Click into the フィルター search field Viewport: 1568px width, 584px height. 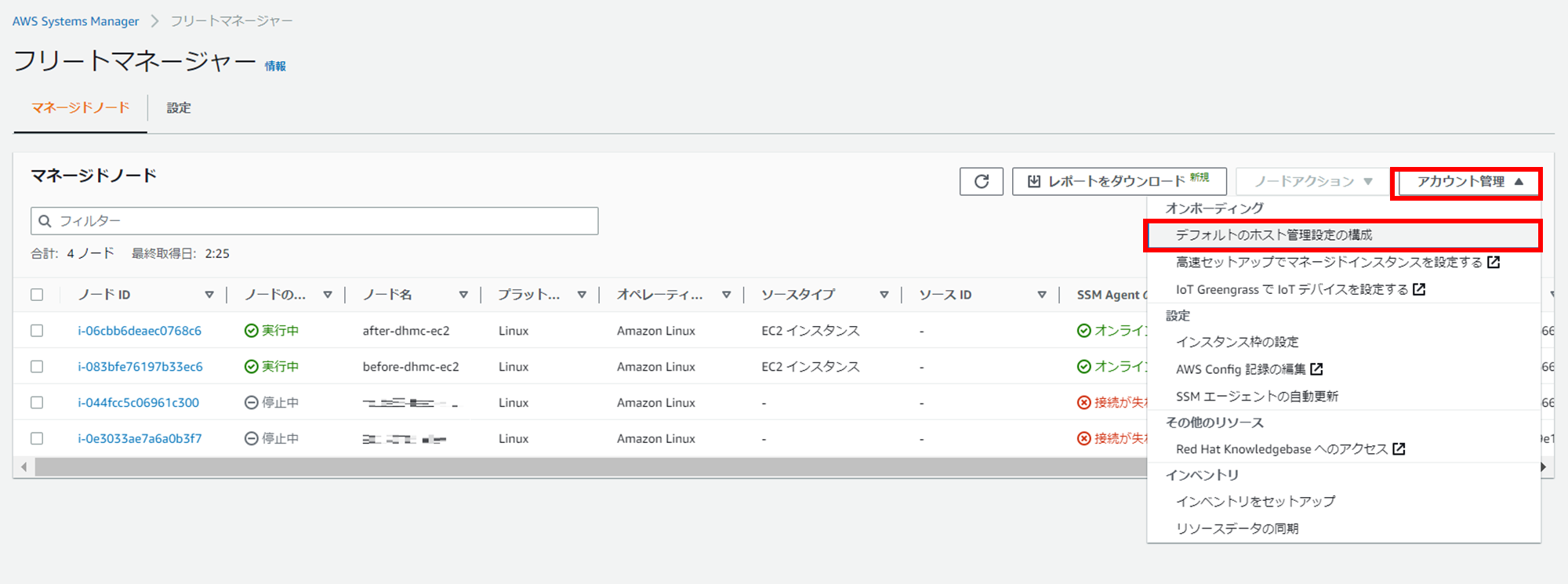314,221
